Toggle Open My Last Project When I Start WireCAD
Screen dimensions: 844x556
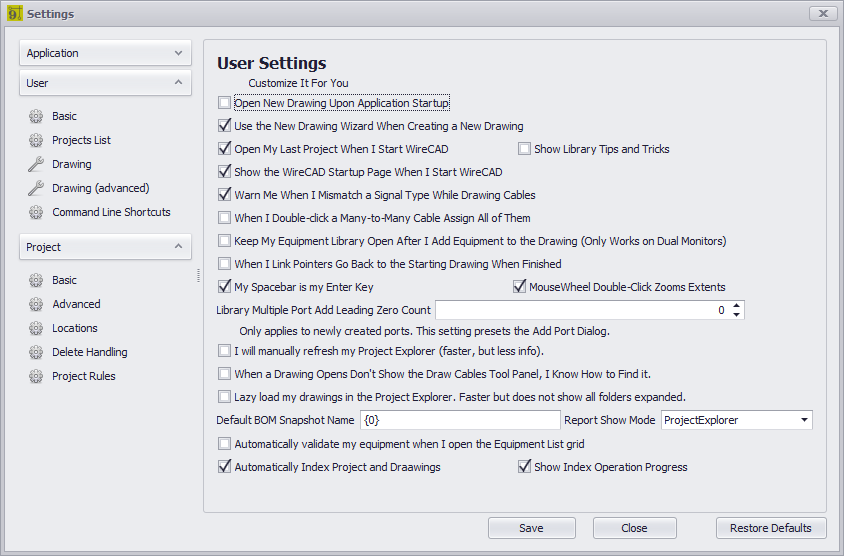(224, 149)
